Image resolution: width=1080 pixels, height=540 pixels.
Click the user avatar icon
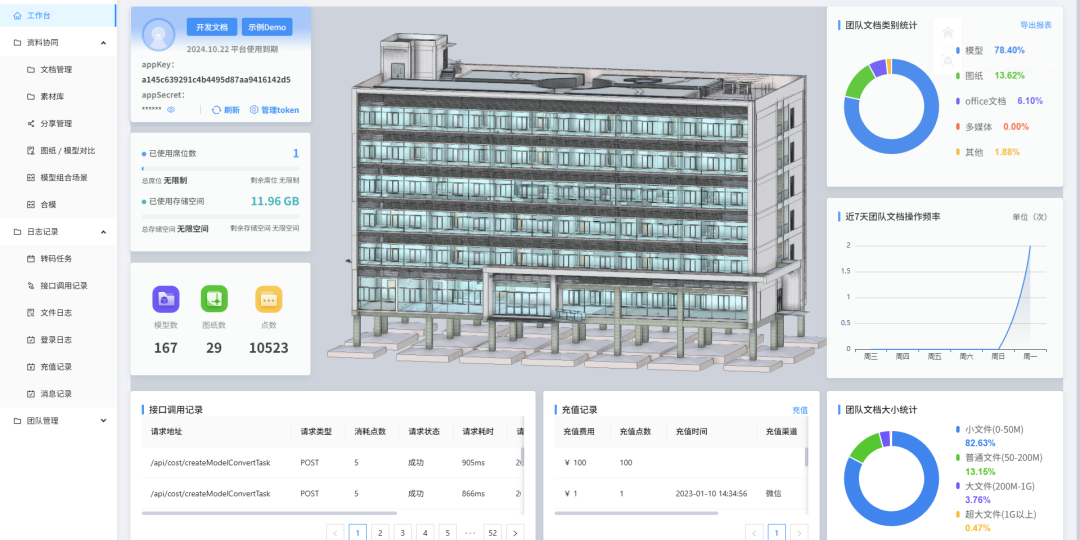click(x=159, y=35)
